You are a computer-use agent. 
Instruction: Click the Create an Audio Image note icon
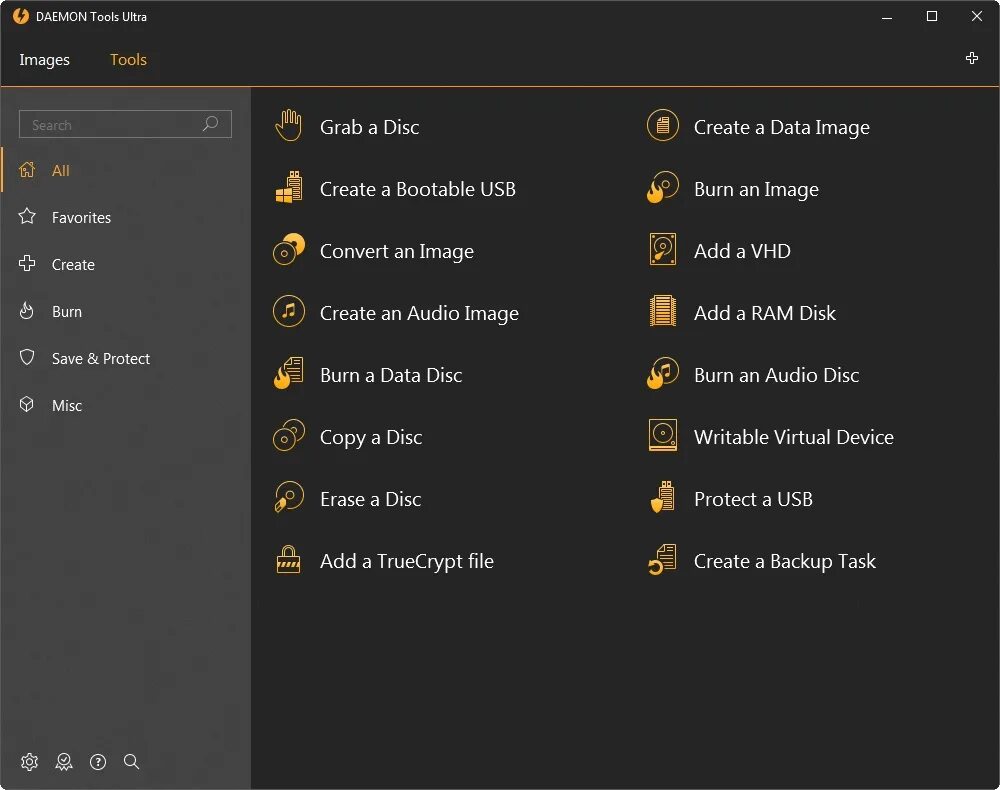pos(289,311)
